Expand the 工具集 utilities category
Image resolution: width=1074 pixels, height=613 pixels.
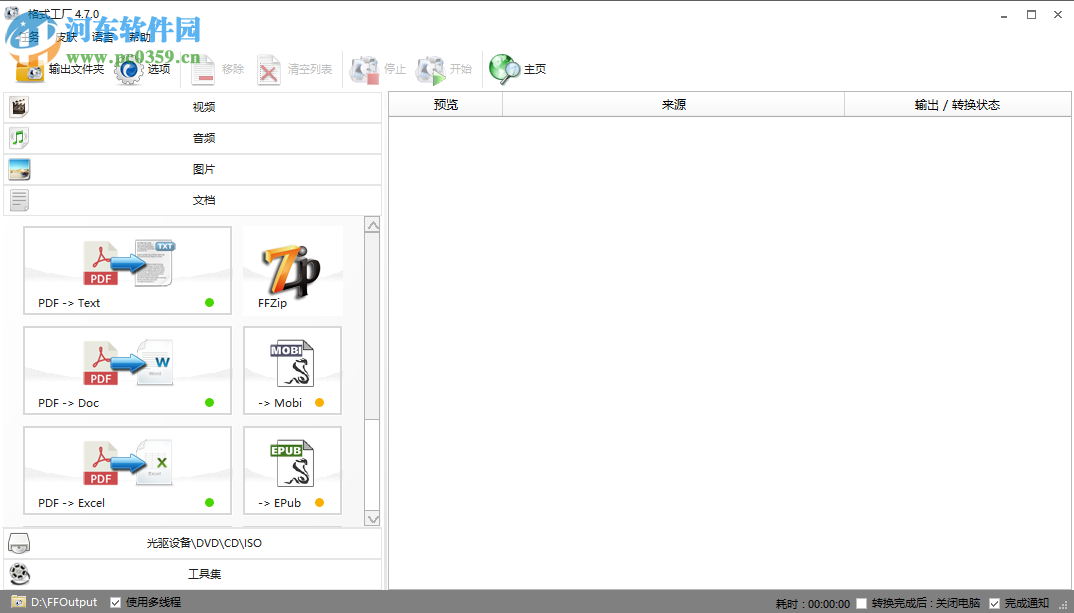pos(192,574)
